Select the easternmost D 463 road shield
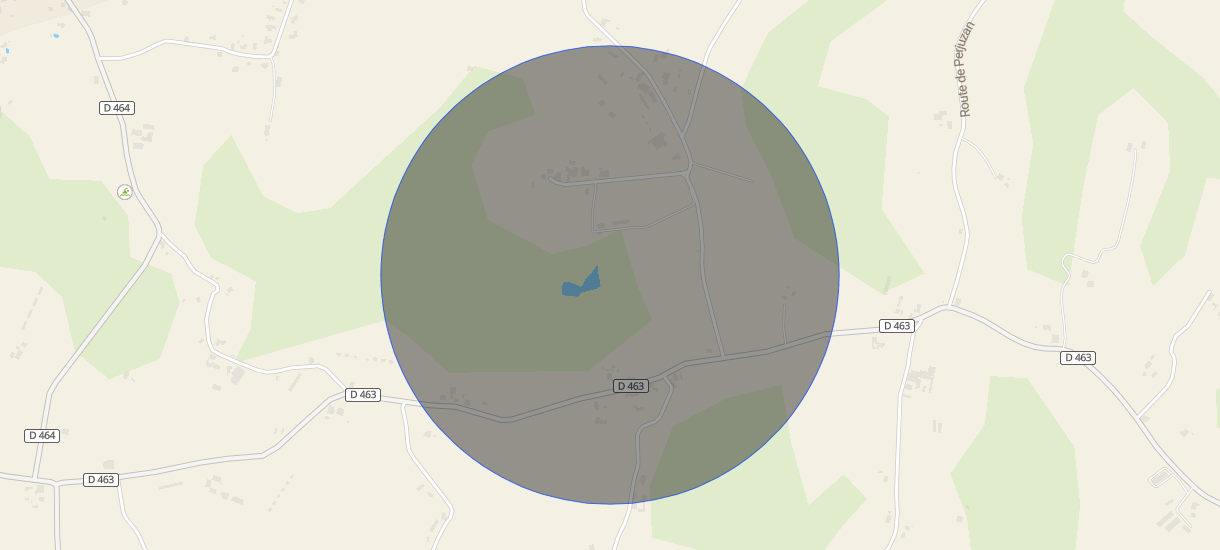Image resolution: width=1220 pixels, height=550 pixels. click(x=1078, y=358)
